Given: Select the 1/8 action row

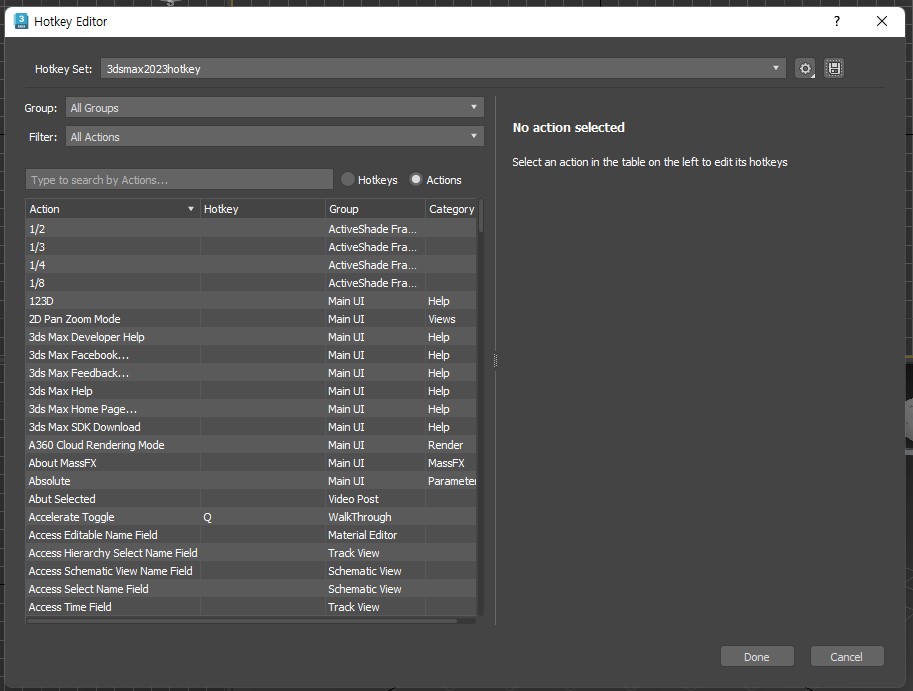Looking at the screenshot, I should (x=251, y=283).
